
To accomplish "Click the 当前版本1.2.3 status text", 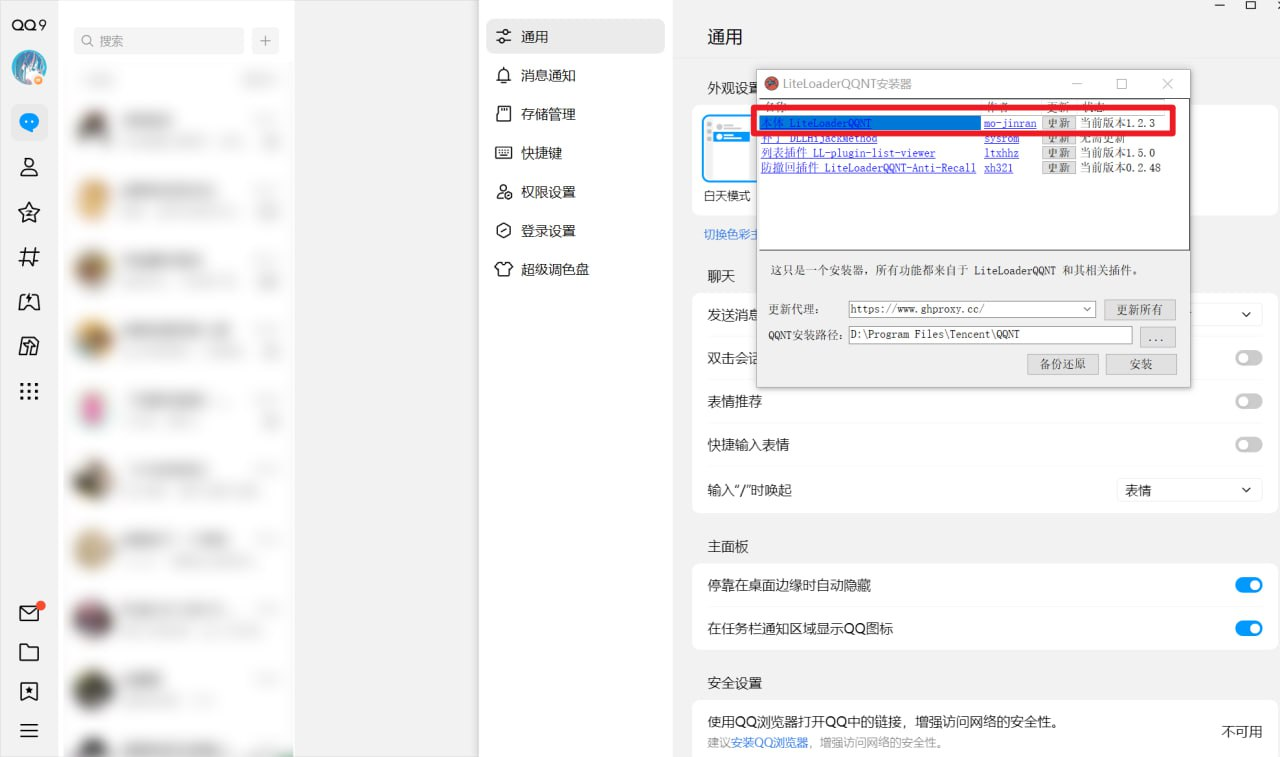I will (x=1117, y=123).
